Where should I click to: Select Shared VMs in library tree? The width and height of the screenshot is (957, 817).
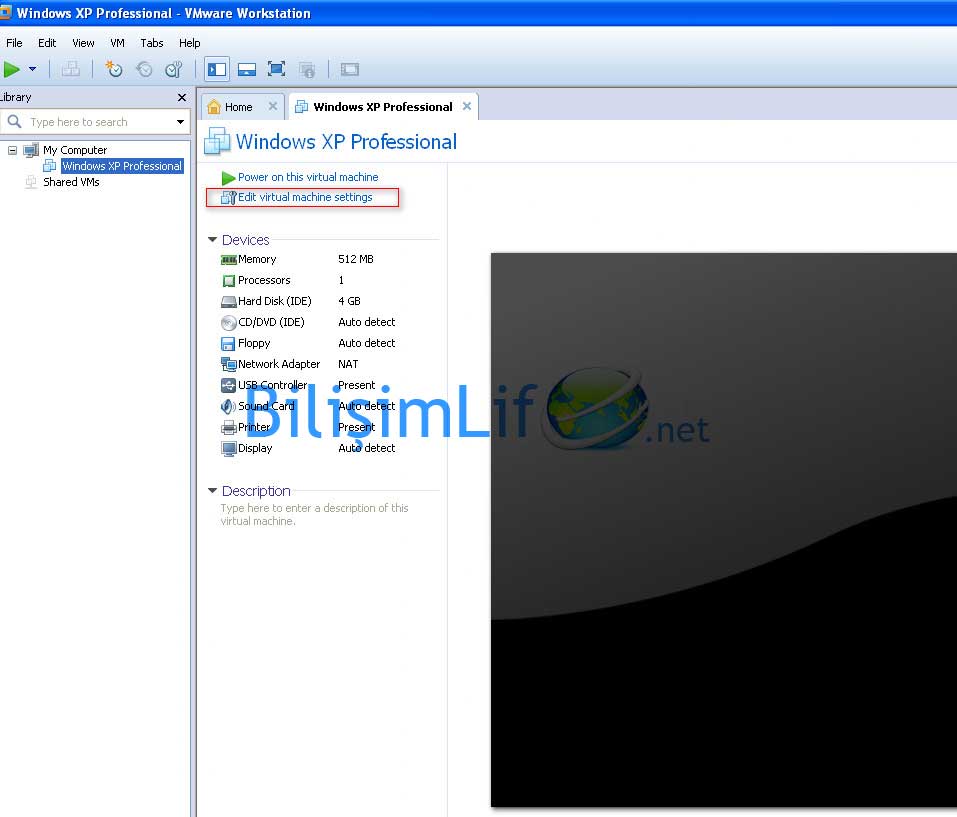tap(71, 182)
